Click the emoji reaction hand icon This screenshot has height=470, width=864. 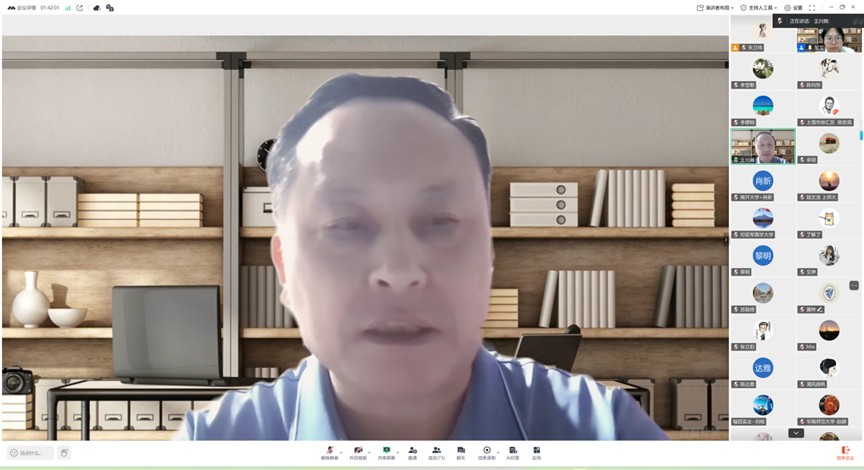click(65, 453)
